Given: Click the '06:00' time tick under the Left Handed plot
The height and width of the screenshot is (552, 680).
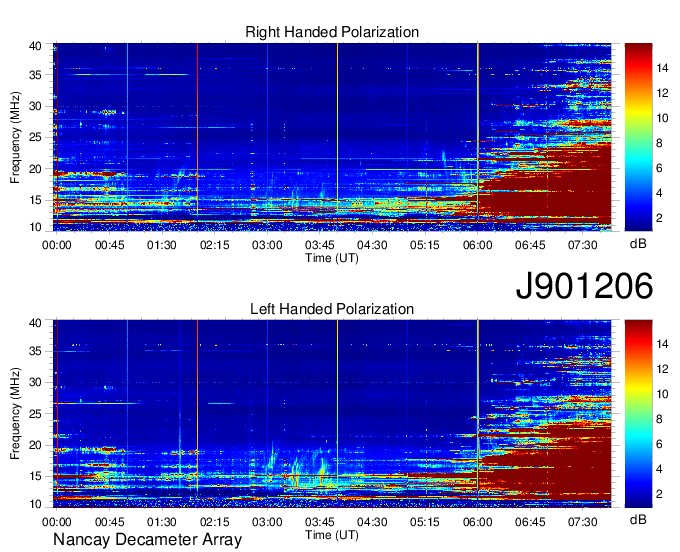Looking at the screenshot, I should pyautogui.click(x=477, y=522).
